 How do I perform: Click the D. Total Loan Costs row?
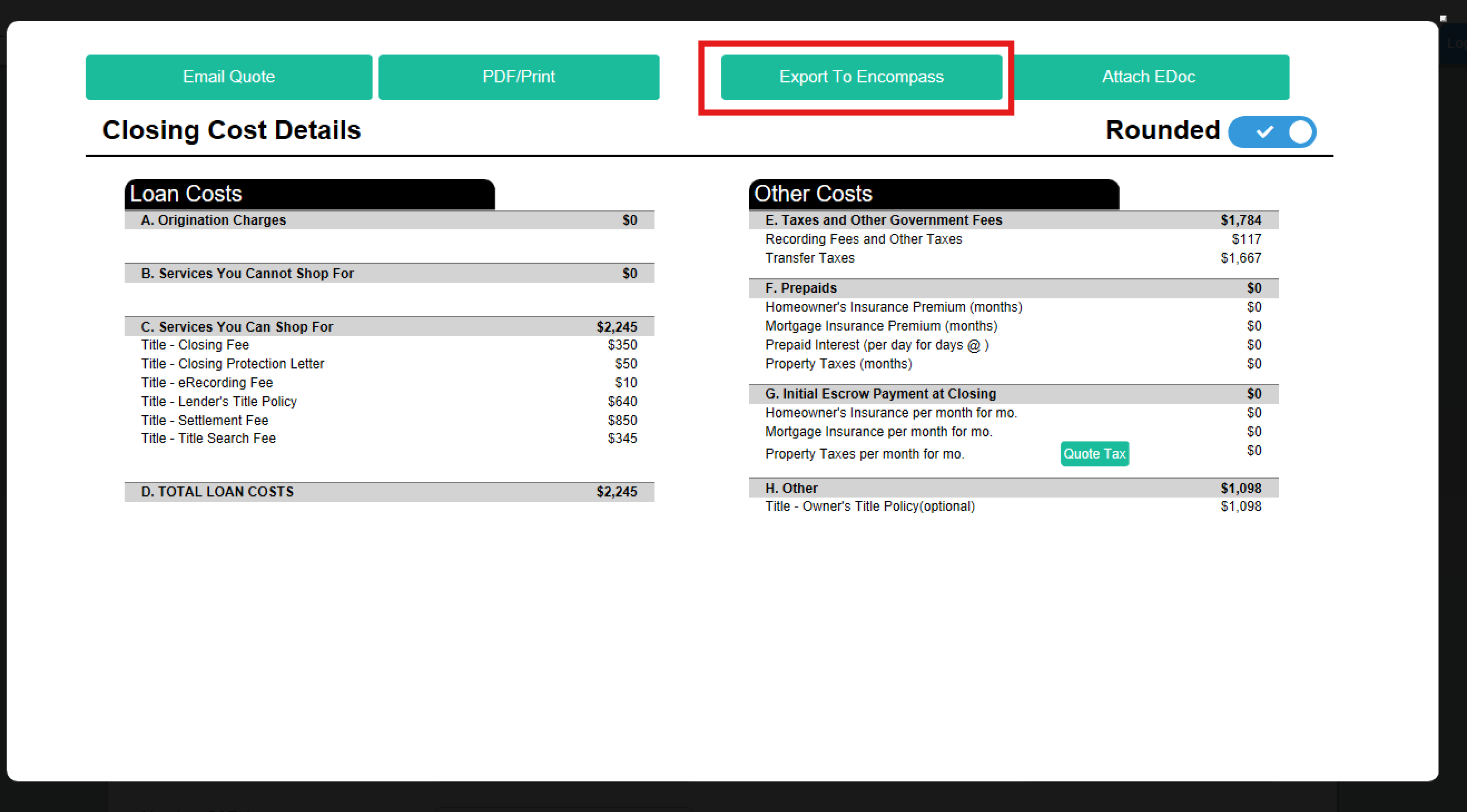390,492
